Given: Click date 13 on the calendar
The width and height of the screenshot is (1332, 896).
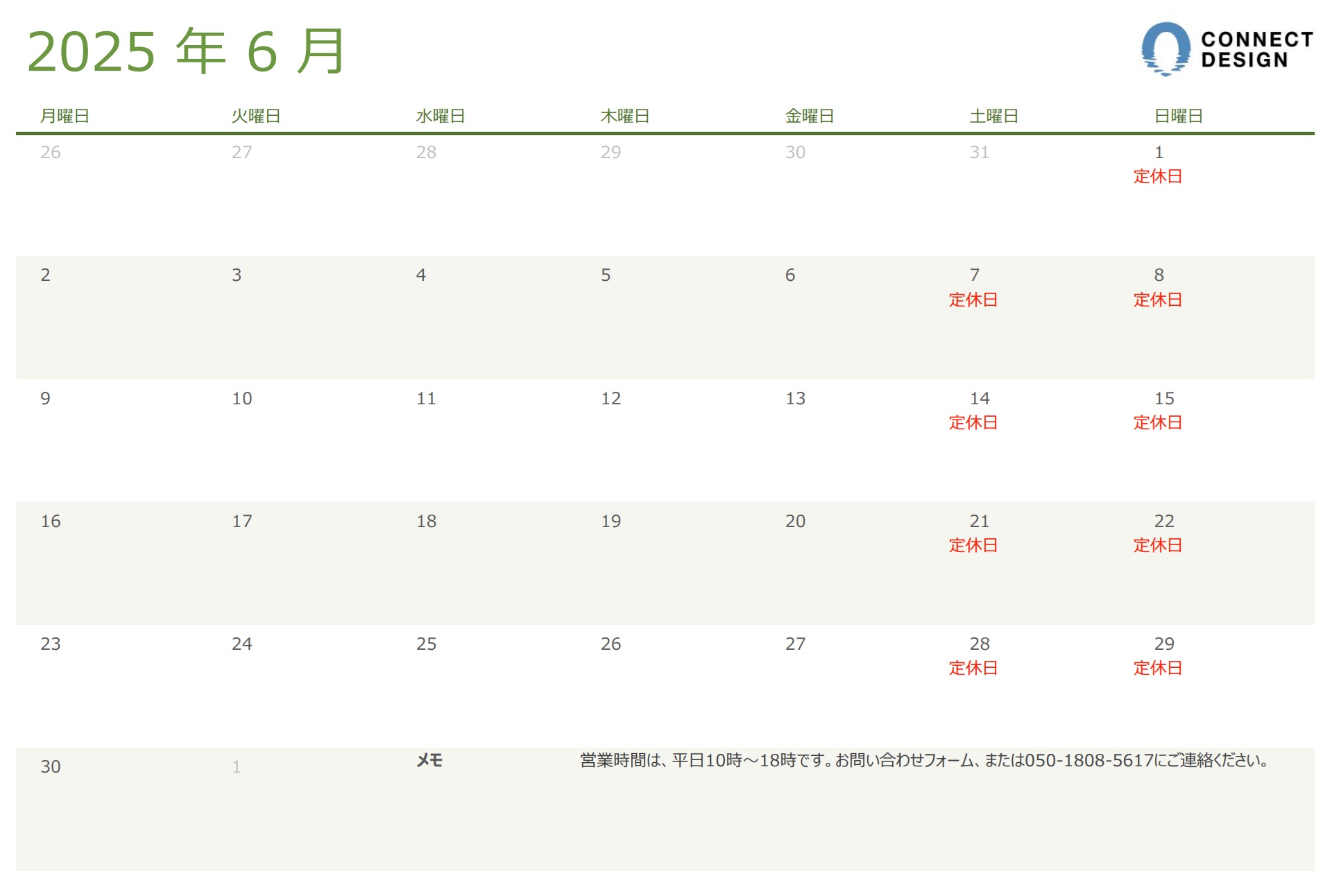Looking at the screenshot, I should pos(795,398).
